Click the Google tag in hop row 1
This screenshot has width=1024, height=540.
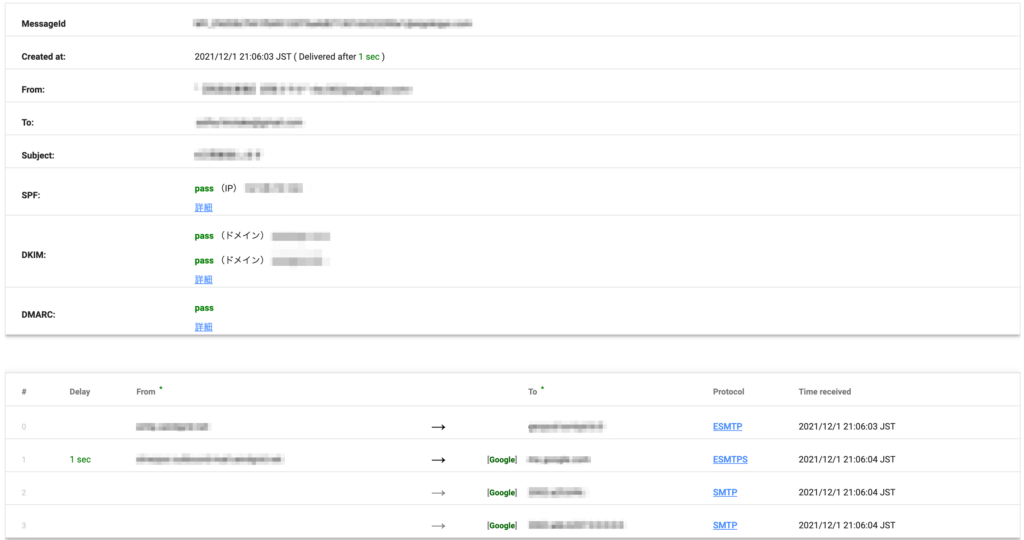pyautogui.click(x=502, y=460)
